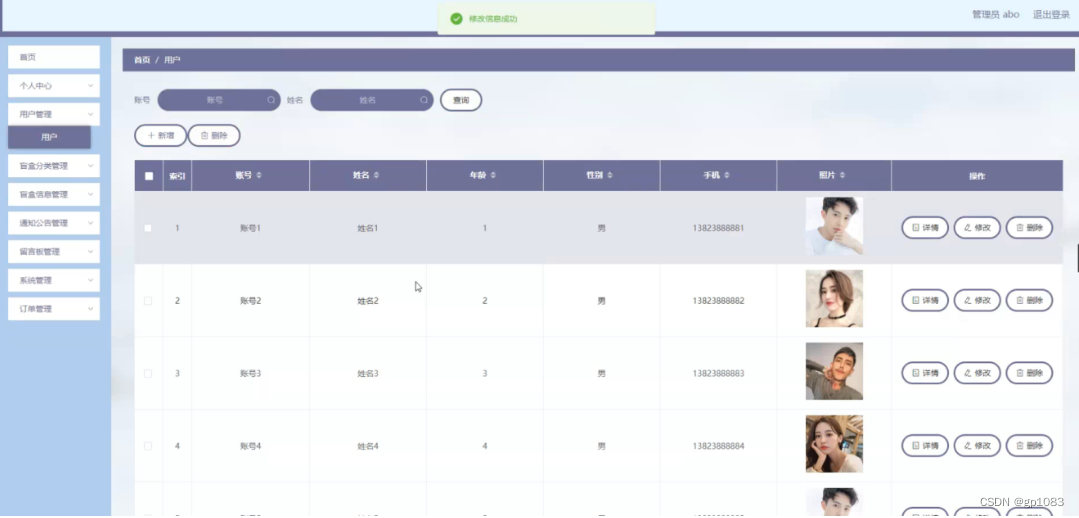Screen dimensions: 1079x518
Task: Open the 首页 sidebar item
Action: click(54, 57)
